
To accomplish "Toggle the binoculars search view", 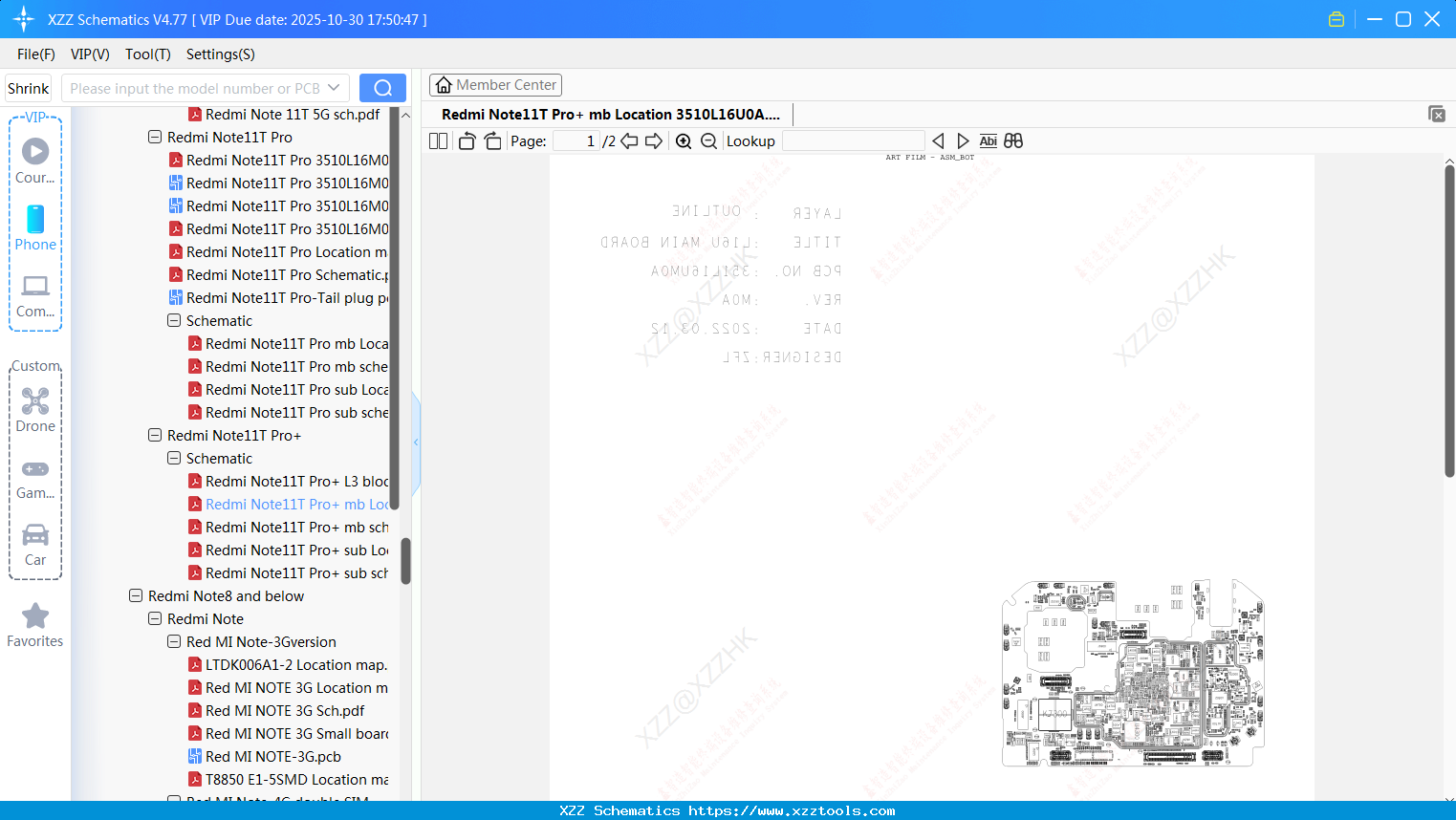I will (1013, 140).
